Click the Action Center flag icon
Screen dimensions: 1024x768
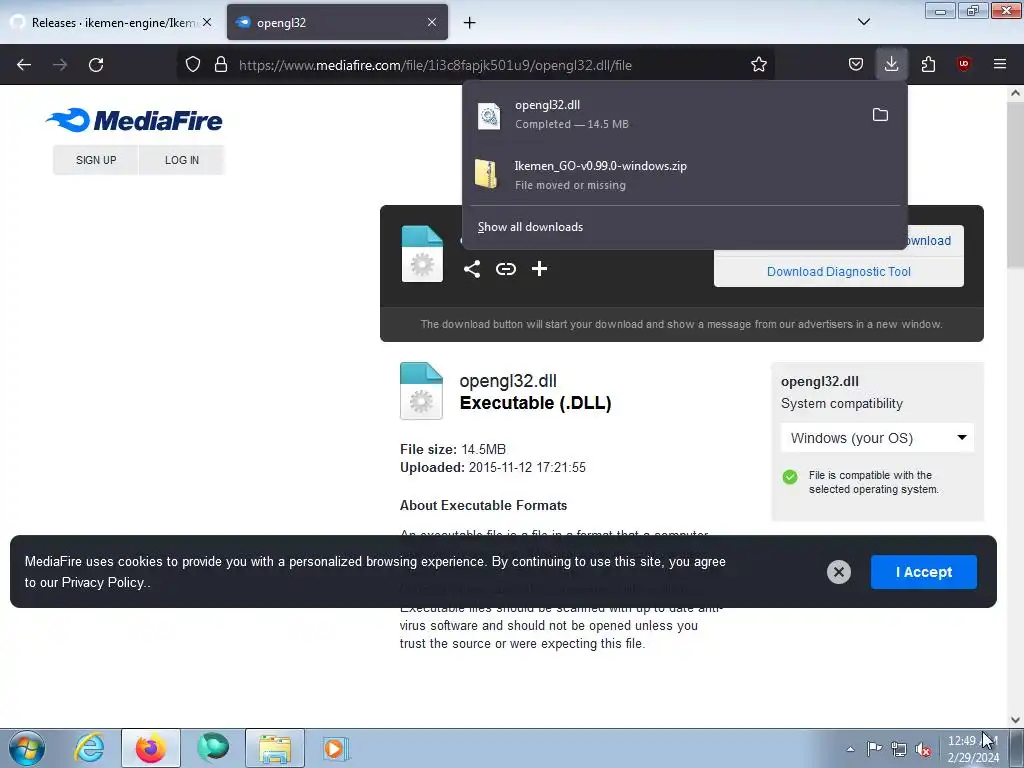coord(874,749)
